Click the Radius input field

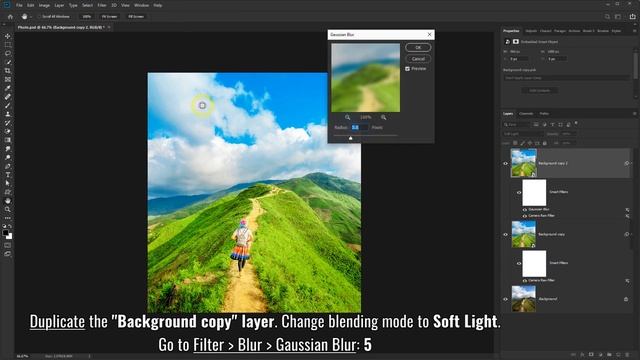pos(359,127)
